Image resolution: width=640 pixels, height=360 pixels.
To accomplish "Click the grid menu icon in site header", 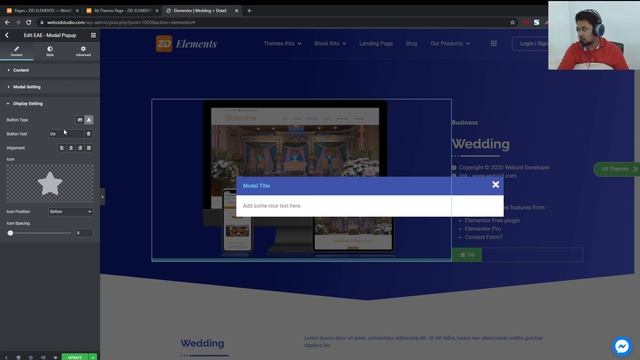I will (x=493, y=44).
